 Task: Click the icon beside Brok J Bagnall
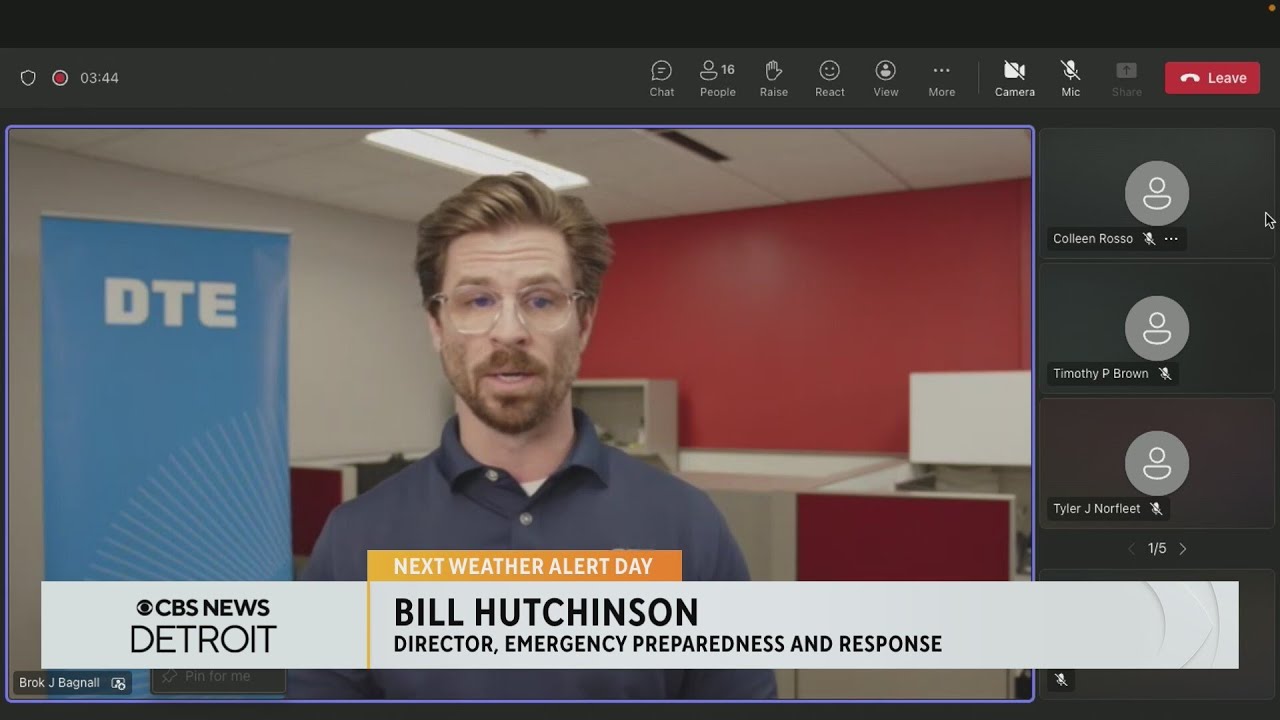(x=118, y=683)
